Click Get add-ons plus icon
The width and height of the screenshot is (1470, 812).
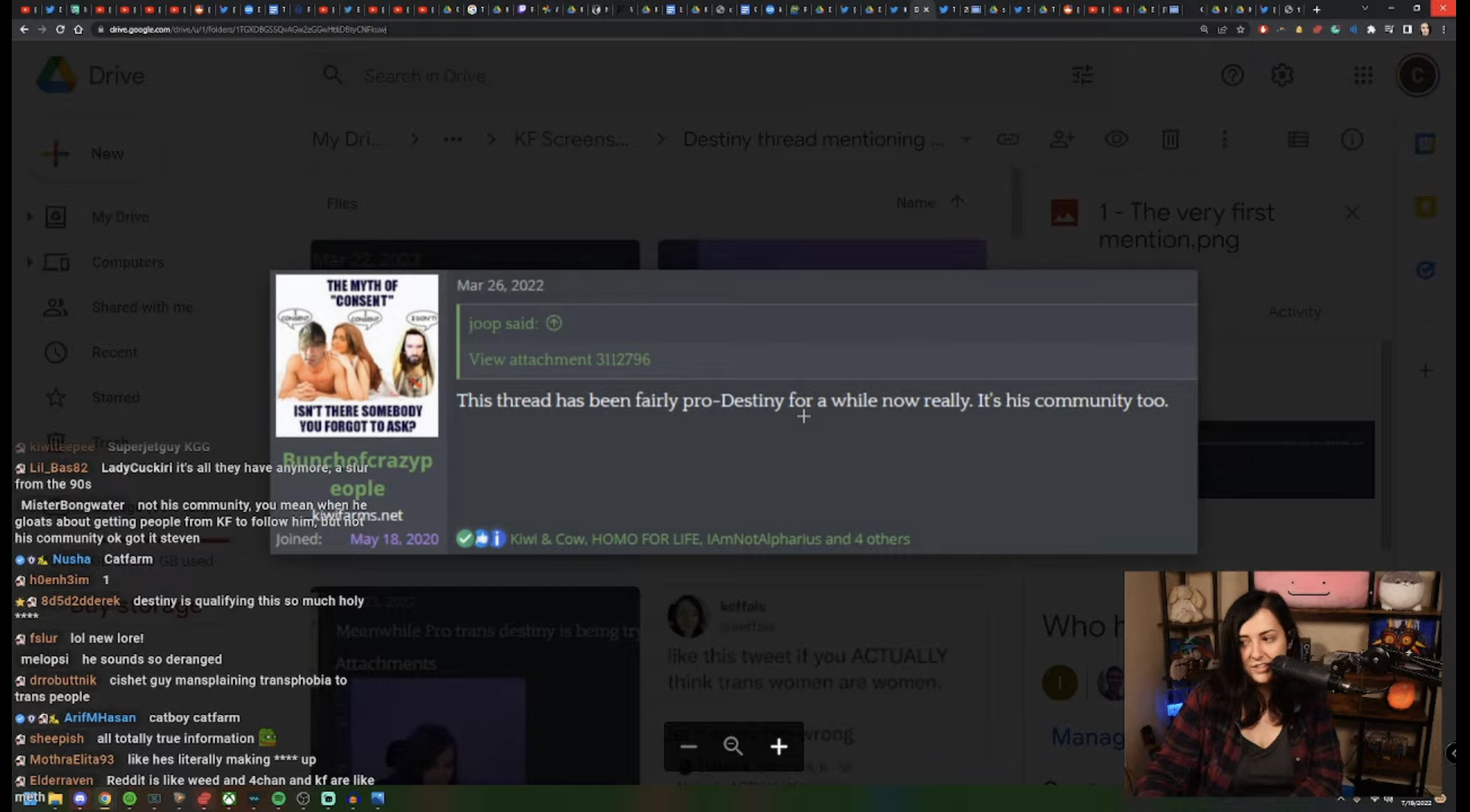coord(1425,371)
